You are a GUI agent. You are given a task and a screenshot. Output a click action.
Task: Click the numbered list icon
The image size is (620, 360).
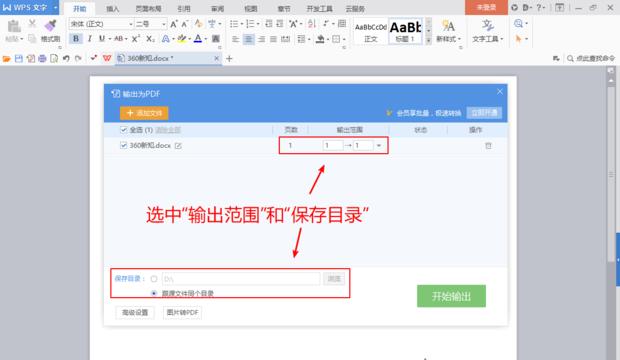(250, 24)
